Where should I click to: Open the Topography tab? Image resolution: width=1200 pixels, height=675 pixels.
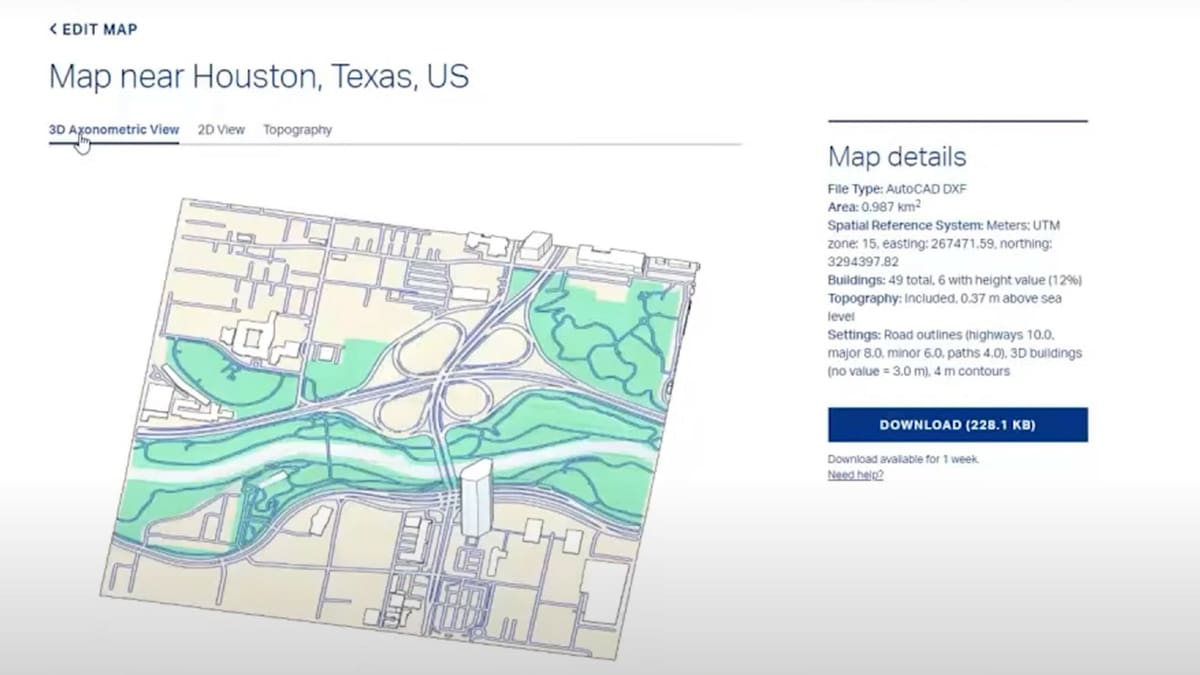pyautogui.click(x=298, y=130)
